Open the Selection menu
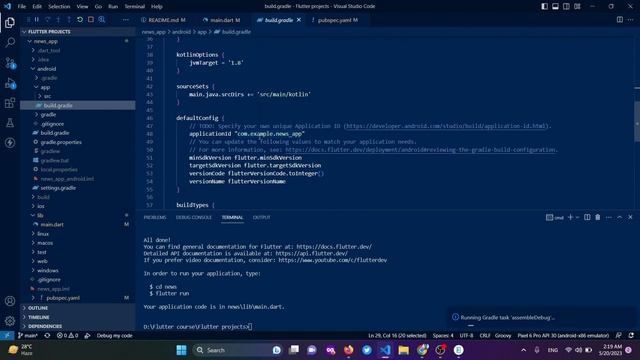Screen dimensions: 640x360 point(59,6)
